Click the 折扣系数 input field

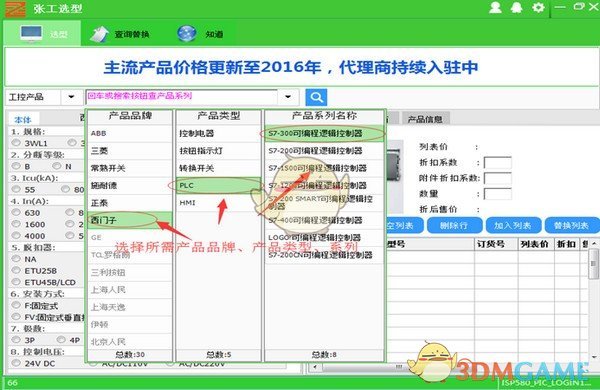tap(497, 163)
